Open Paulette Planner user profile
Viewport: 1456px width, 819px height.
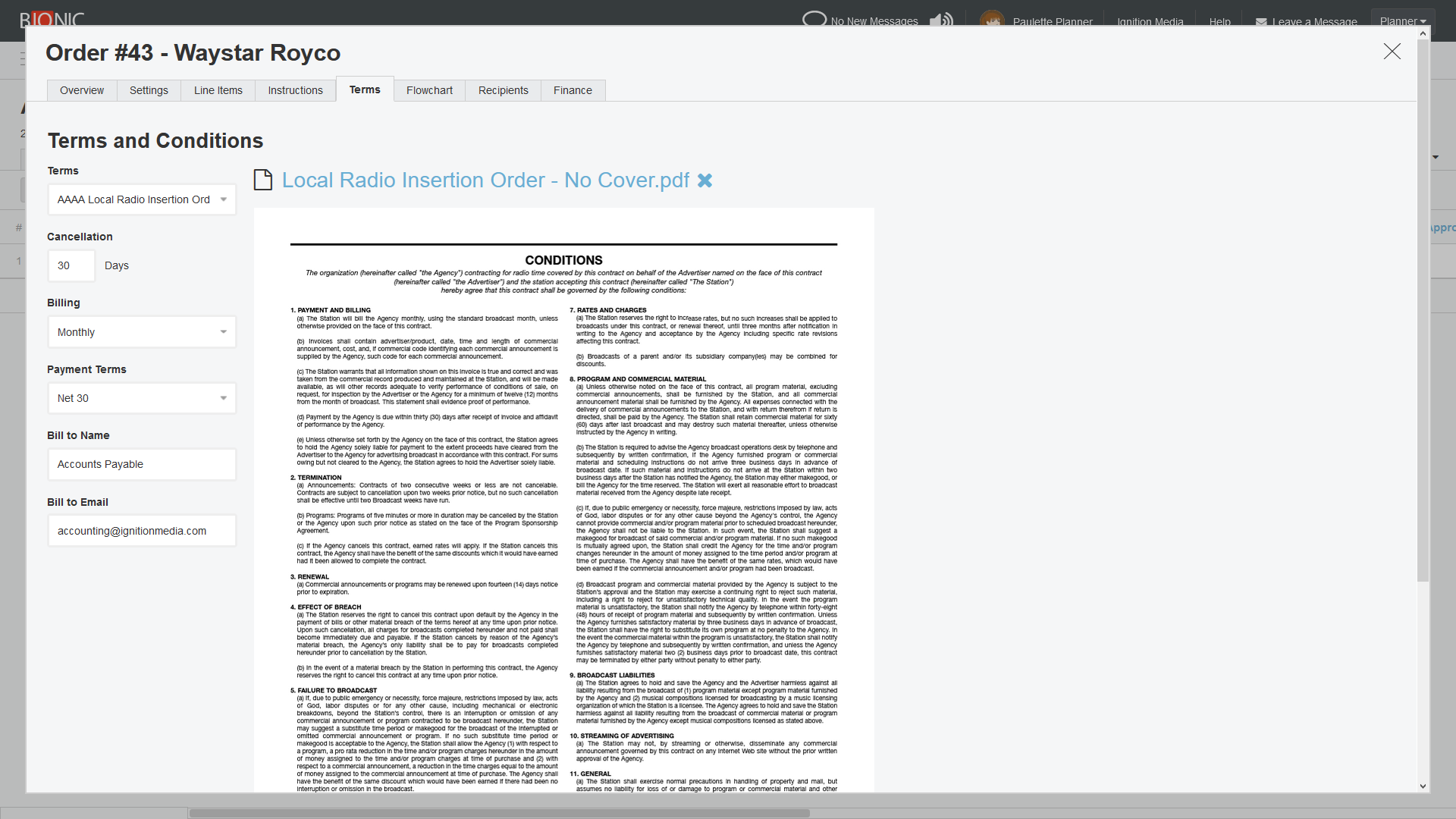coord(1036,21)
